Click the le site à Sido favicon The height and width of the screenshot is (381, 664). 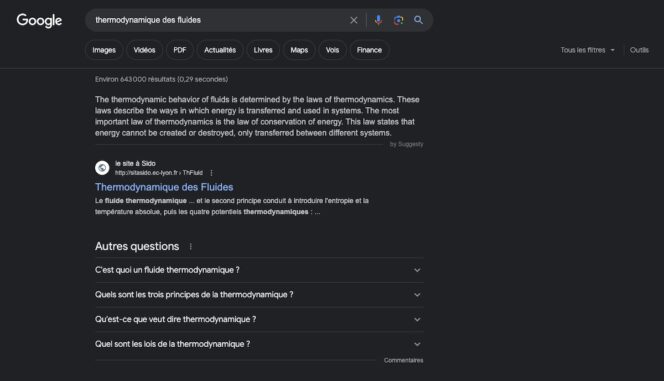102,168
